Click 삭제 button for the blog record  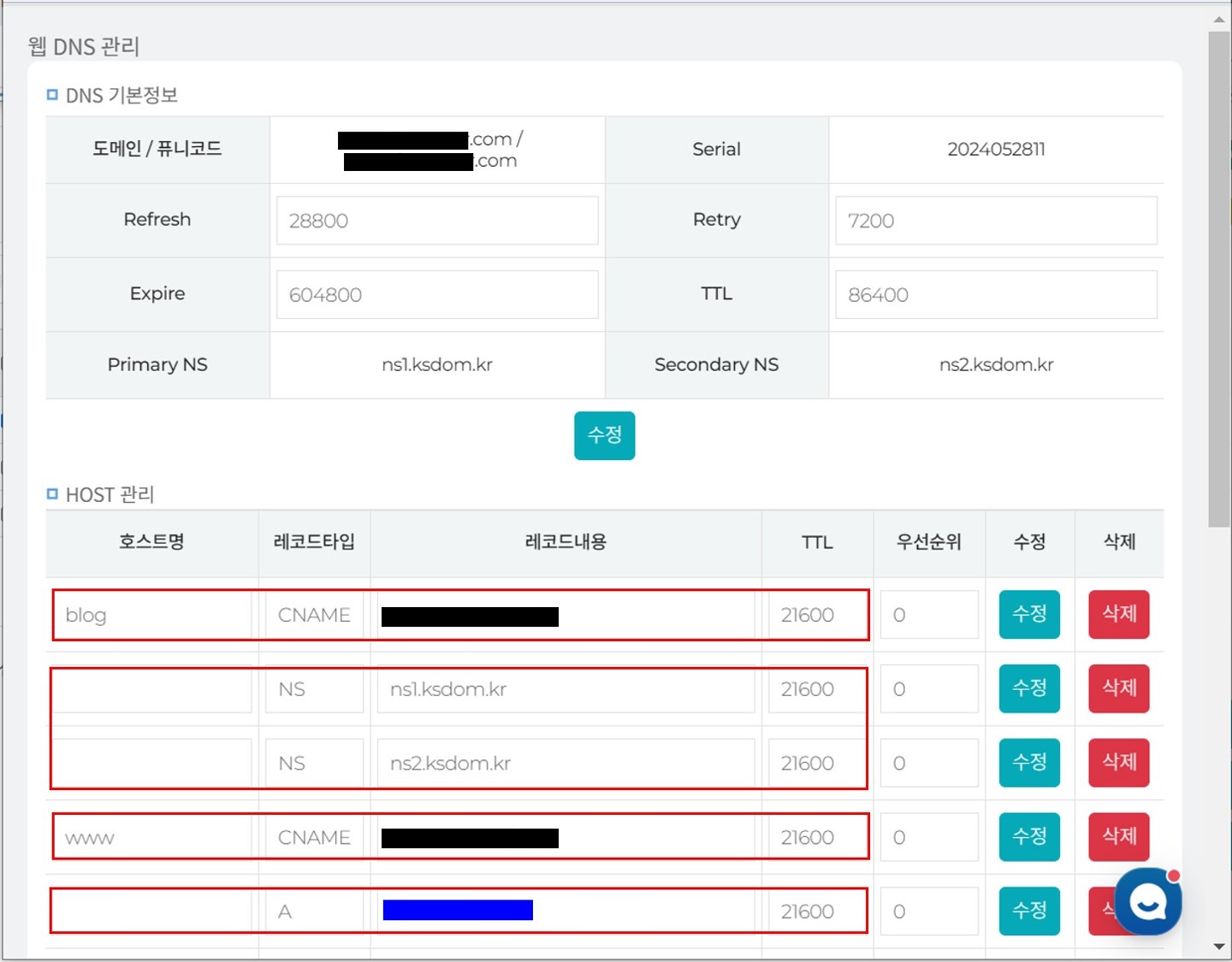pos(1119,614)
